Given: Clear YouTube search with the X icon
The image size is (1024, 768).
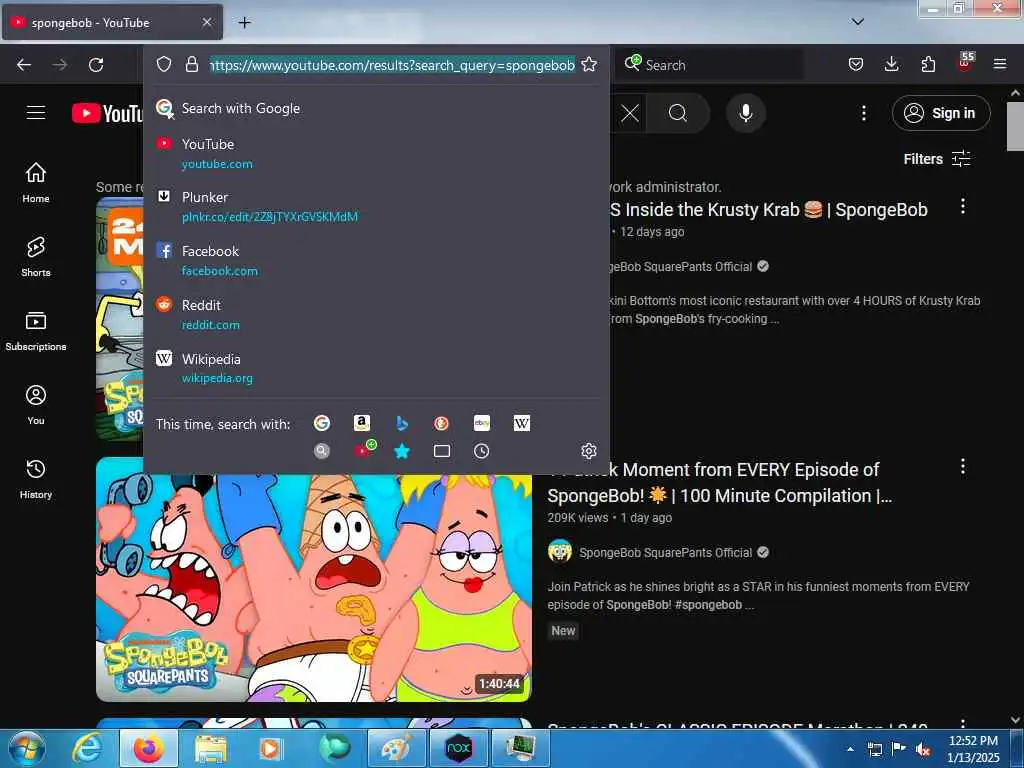Looking at the screenshot, I should (x=630, y=113).
